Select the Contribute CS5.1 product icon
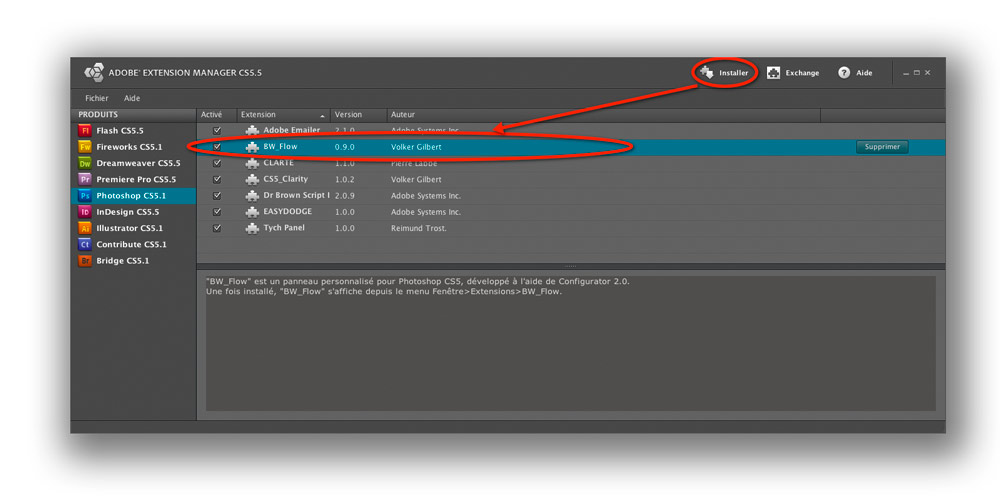This screenshot has height=497, width=1000. [85, 244]
